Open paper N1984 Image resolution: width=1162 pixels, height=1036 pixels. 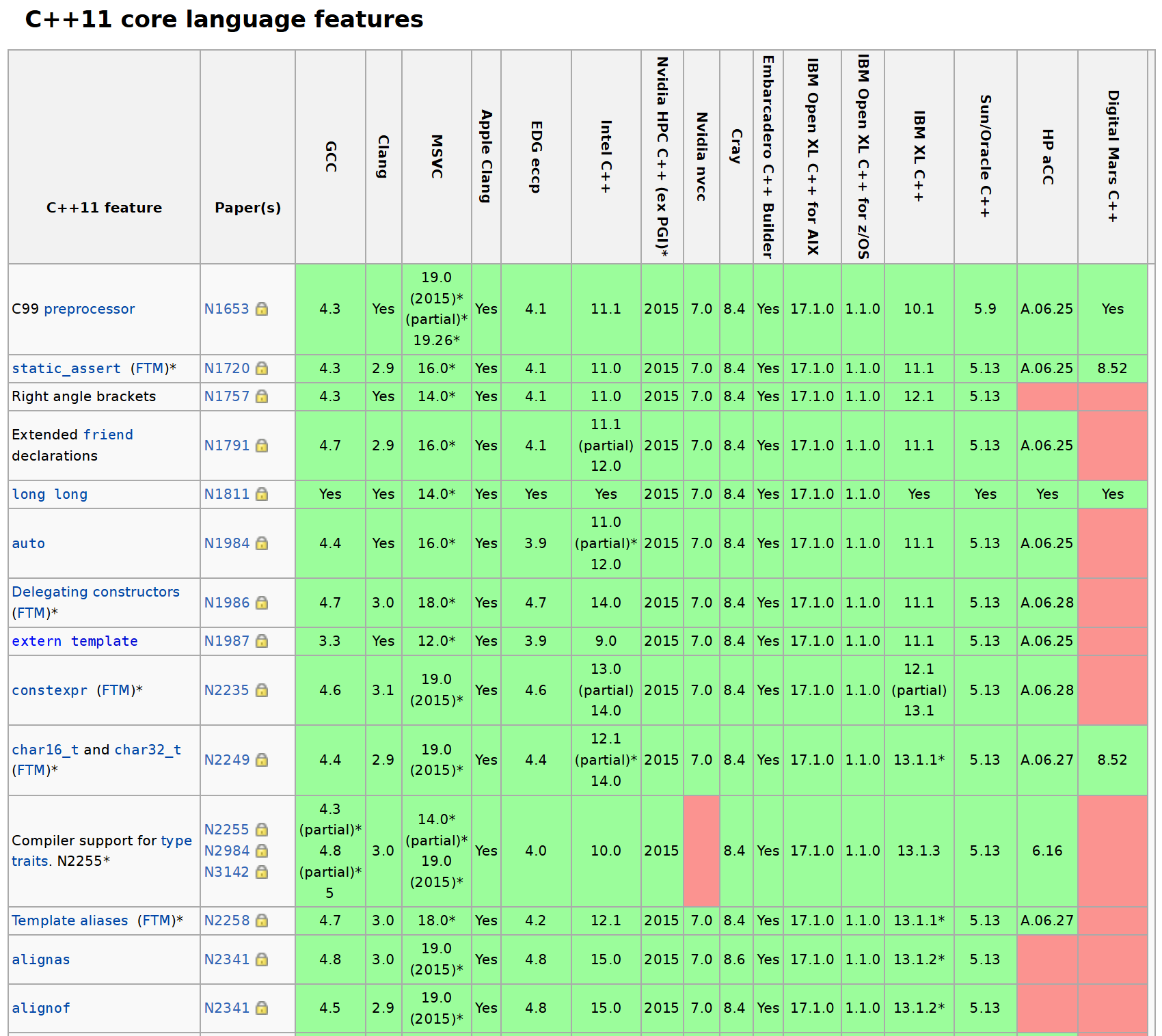(227, 543)
